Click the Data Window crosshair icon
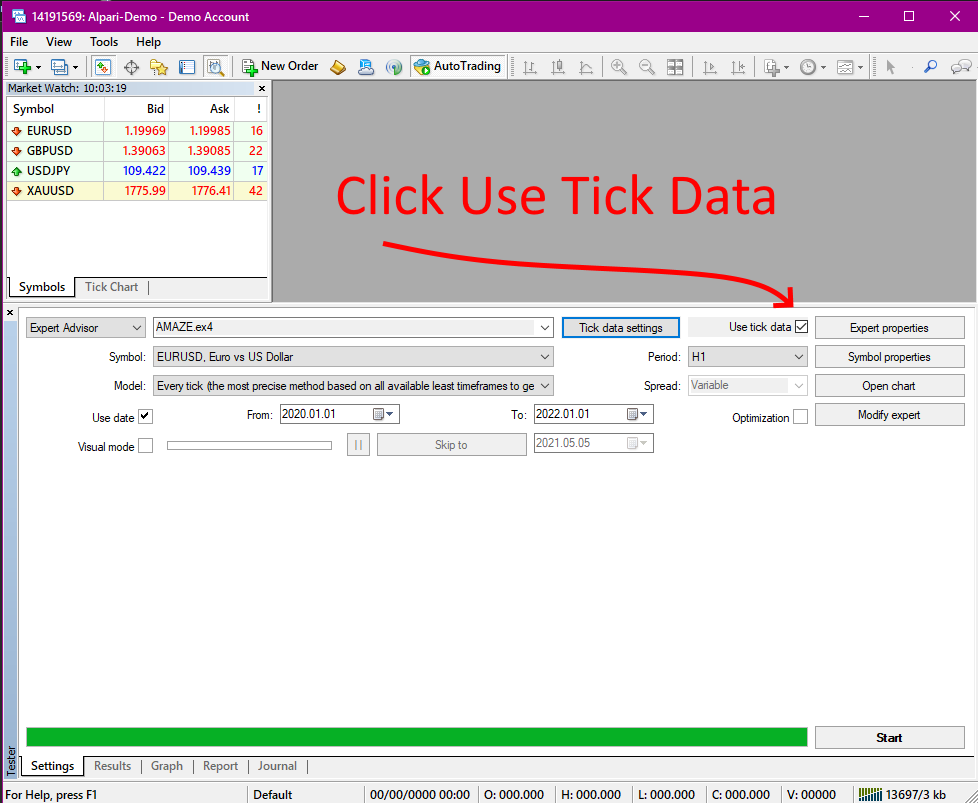978x803 pixels. [x=131, y=67]
